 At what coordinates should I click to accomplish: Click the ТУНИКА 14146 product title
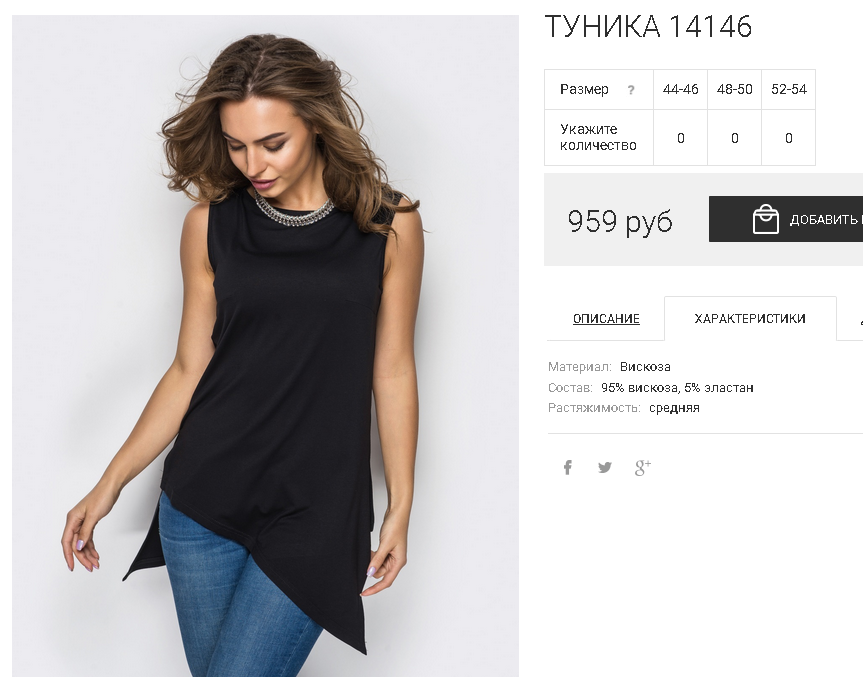648,26
